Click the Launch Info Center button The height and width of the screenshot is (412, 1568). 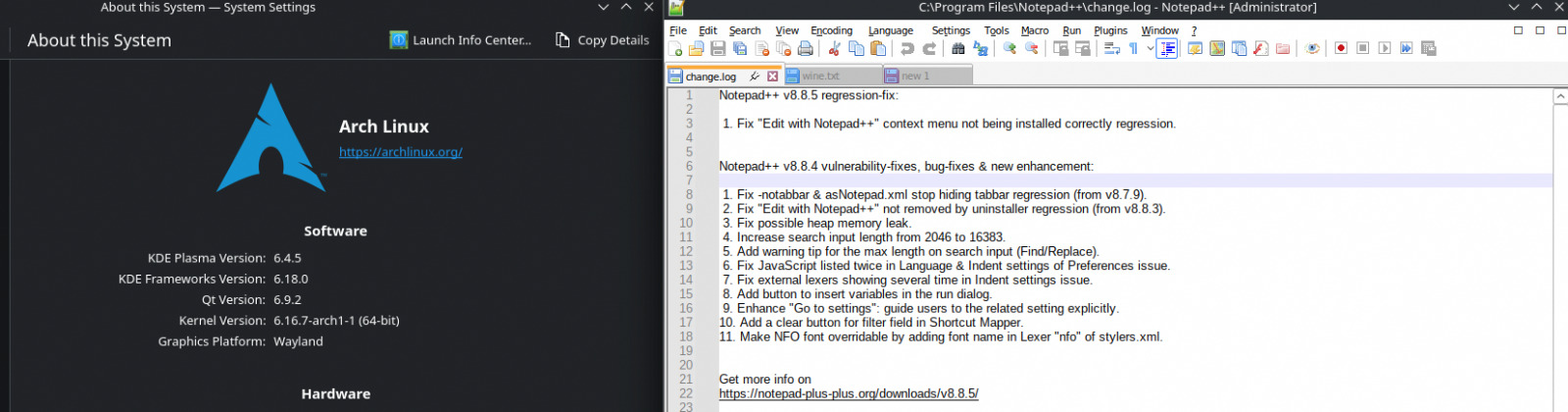coord(461,40)
